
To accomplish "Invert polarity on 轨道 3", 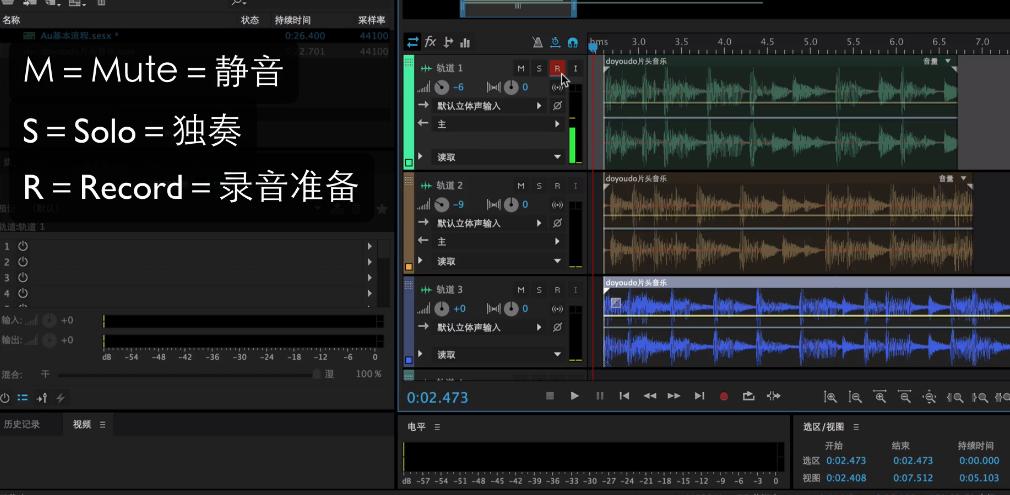I will pyautogui.click(x=557, y=327).
